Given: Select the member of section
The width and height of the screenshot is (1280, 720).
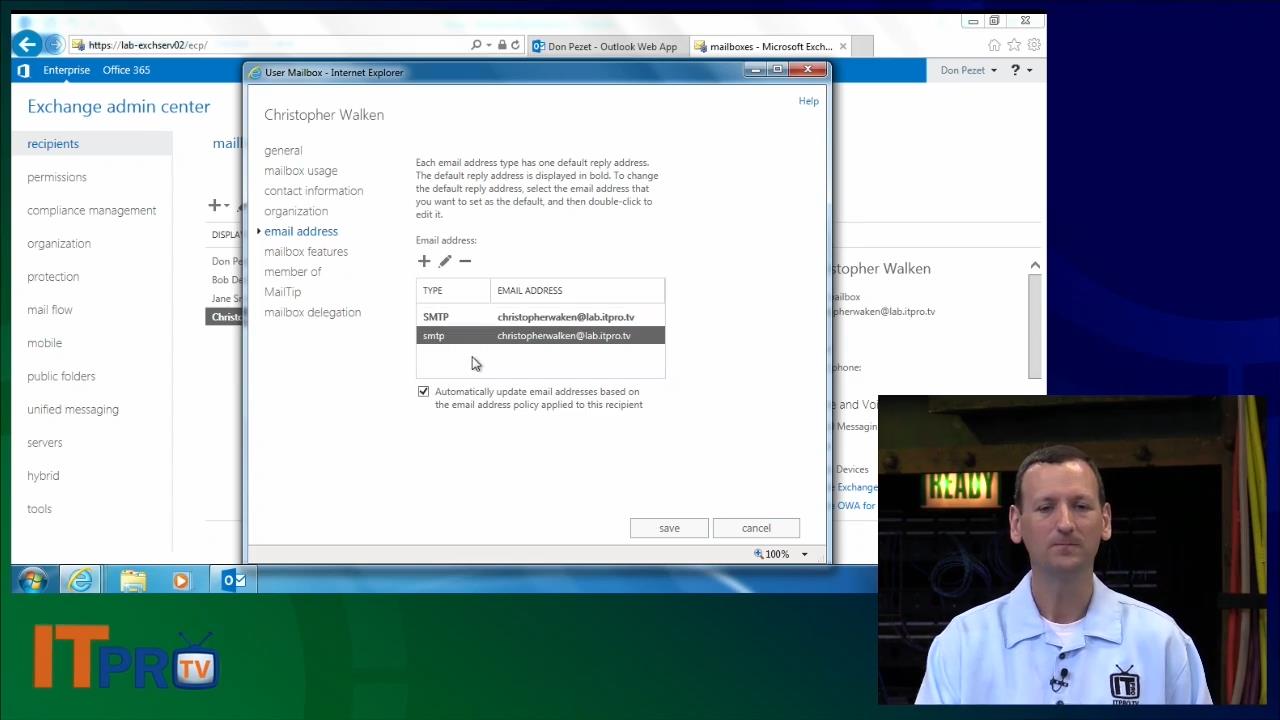Looking at the screenshot, I should [293, 272].
